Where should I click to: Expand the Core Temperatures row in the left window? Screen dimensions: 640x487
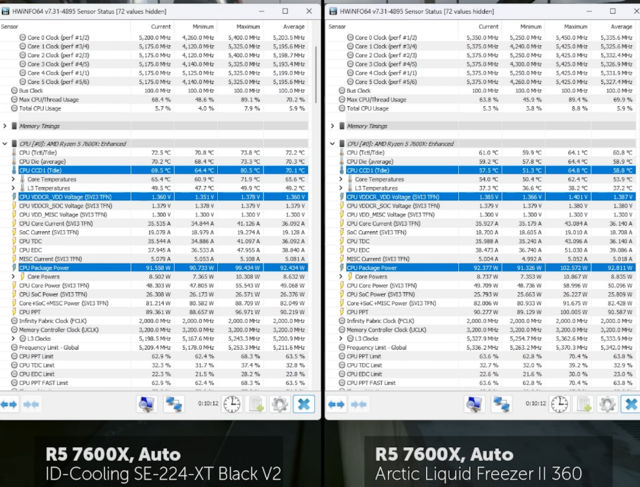pos(14,179)
